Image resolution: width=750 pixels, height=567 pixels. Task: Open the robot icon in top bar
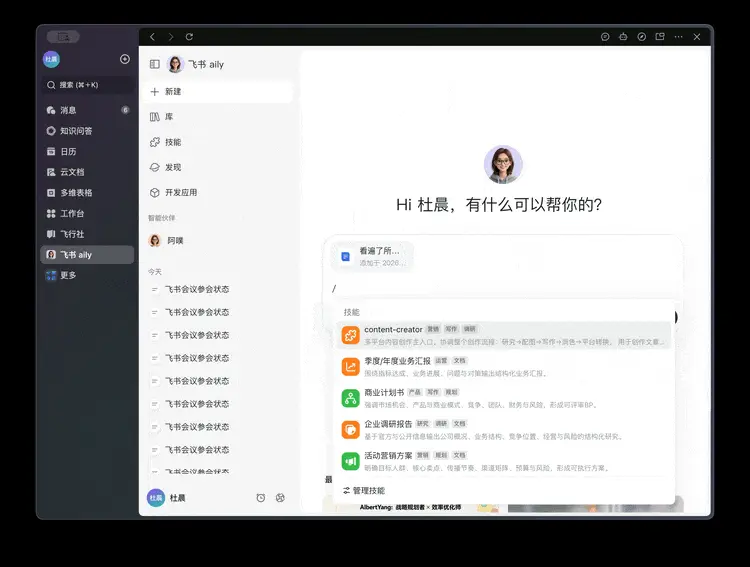[x=623, y=37]
